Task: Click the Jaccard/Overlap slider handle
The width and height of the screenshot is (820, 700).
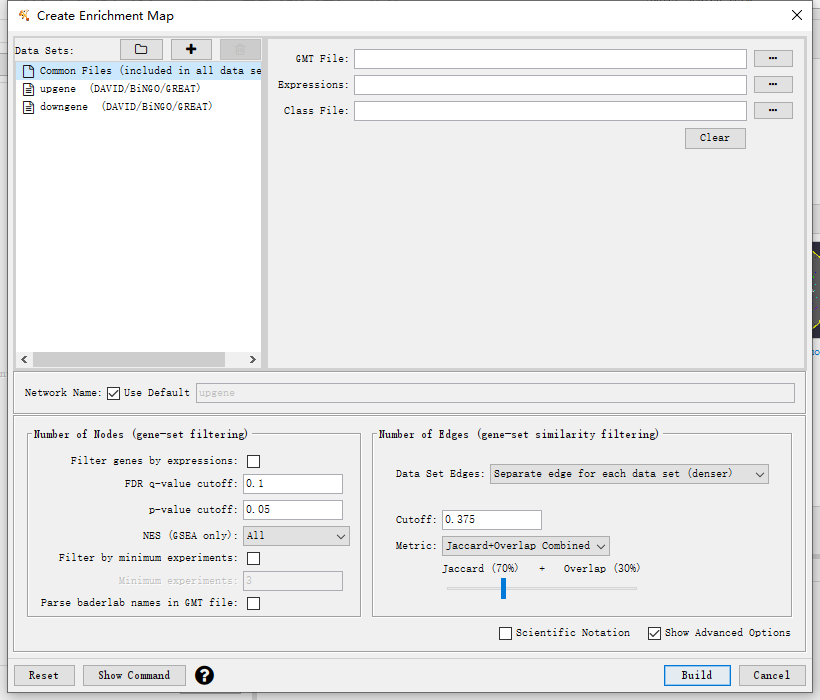Action: pos(503,588)
